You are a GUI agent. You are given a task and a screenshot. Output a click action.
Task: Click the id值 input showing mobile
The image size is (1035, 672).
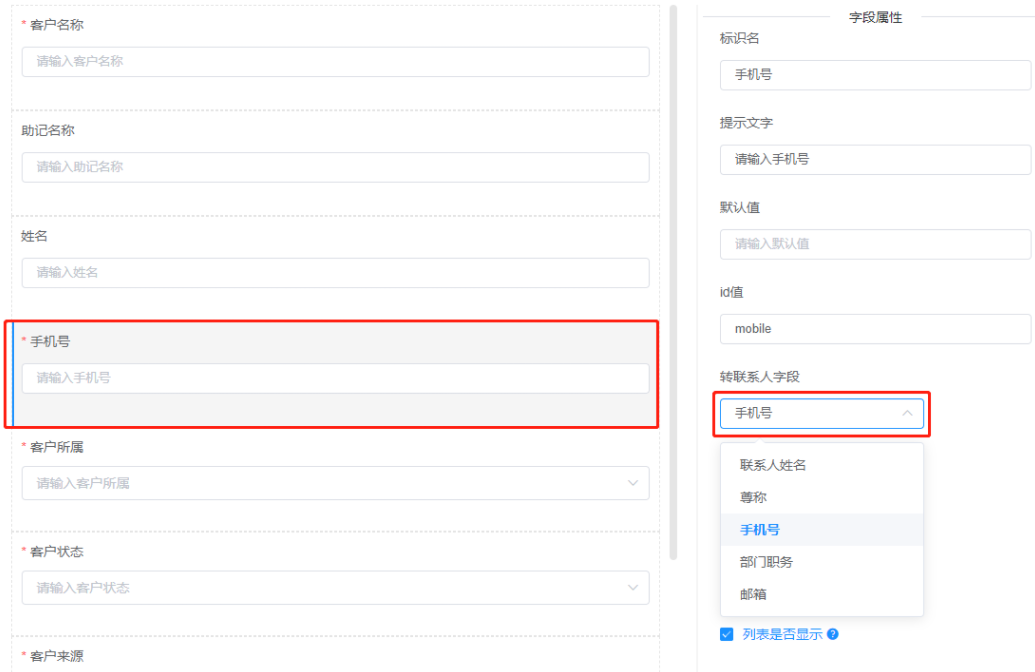point(875,328)
